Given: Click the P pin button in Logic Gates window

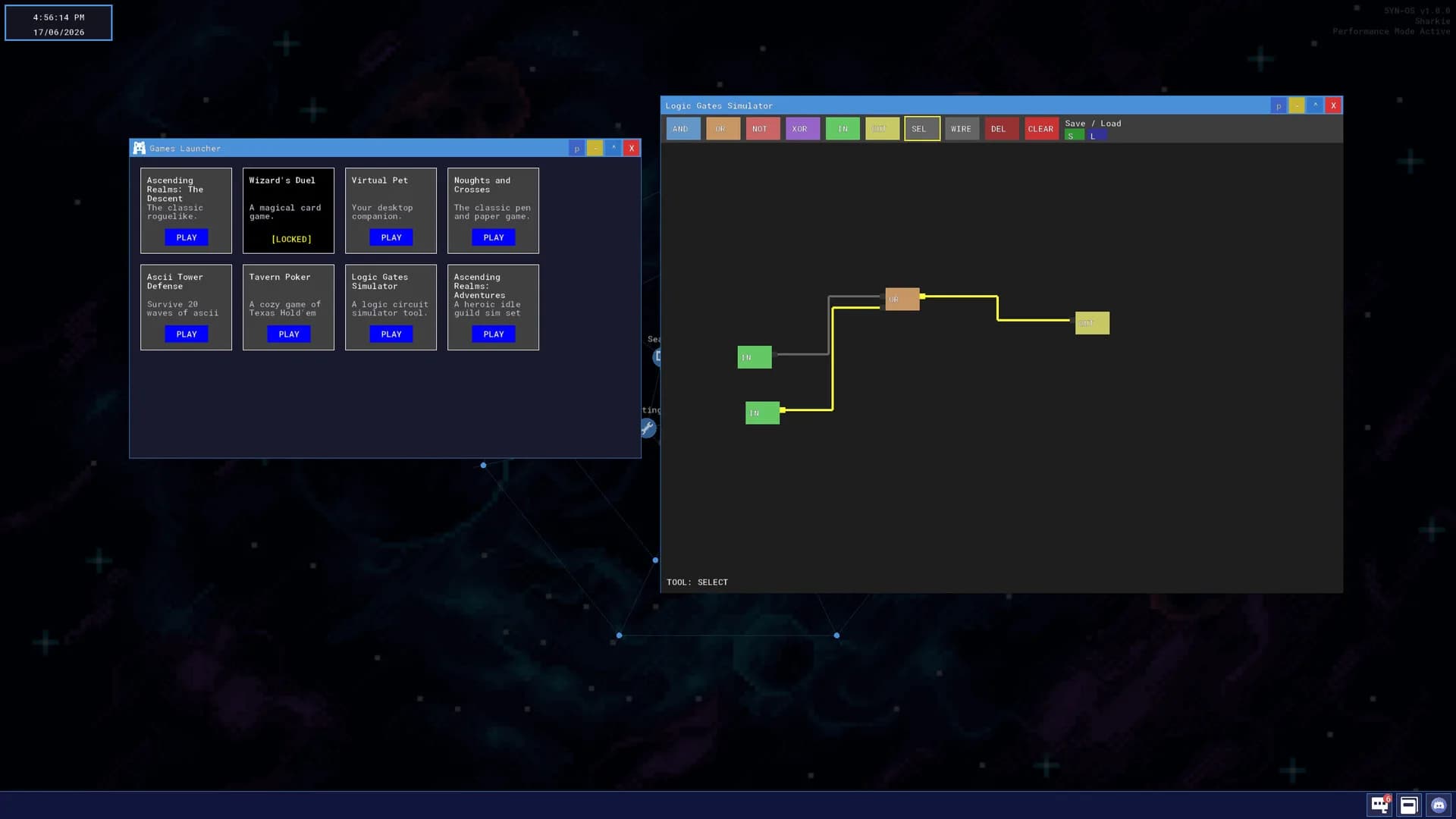Looking at the screenshot, I should tap(1279, 105).
